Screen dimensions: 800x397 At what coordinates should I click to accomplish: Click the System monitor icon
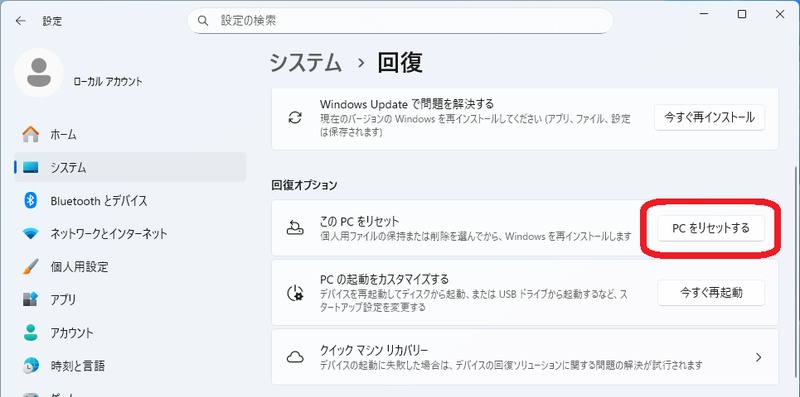tap(31, 167)
